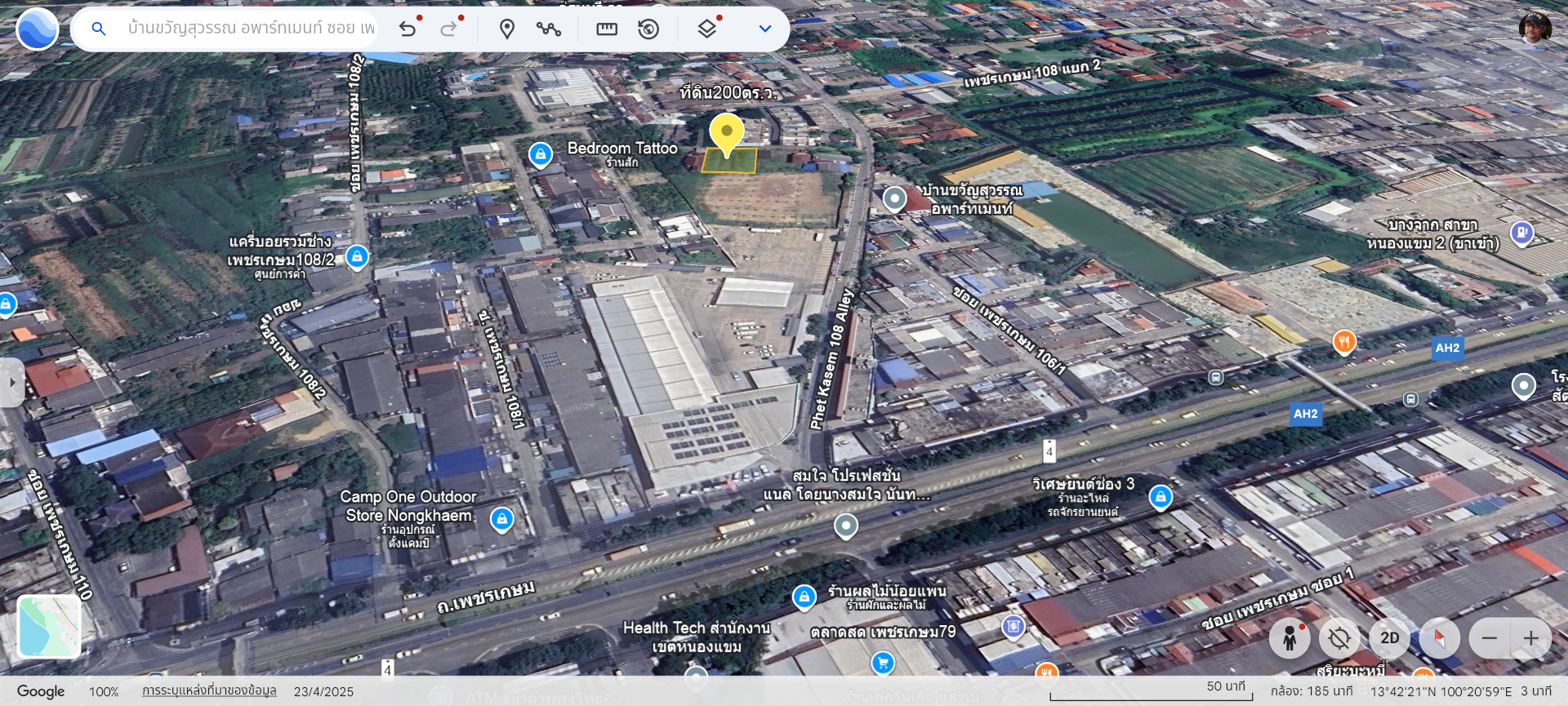Zoom in with the plus button
The width and height of the screenshot is (1568, 706).
1531,638
